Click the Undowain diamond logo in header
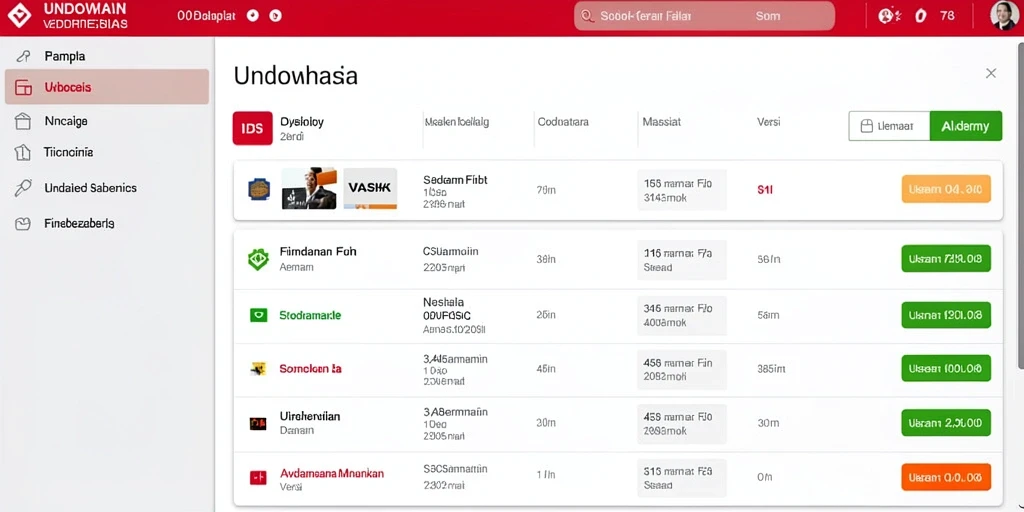This screenshot has width=1024, height=512. tap(19, 15)
